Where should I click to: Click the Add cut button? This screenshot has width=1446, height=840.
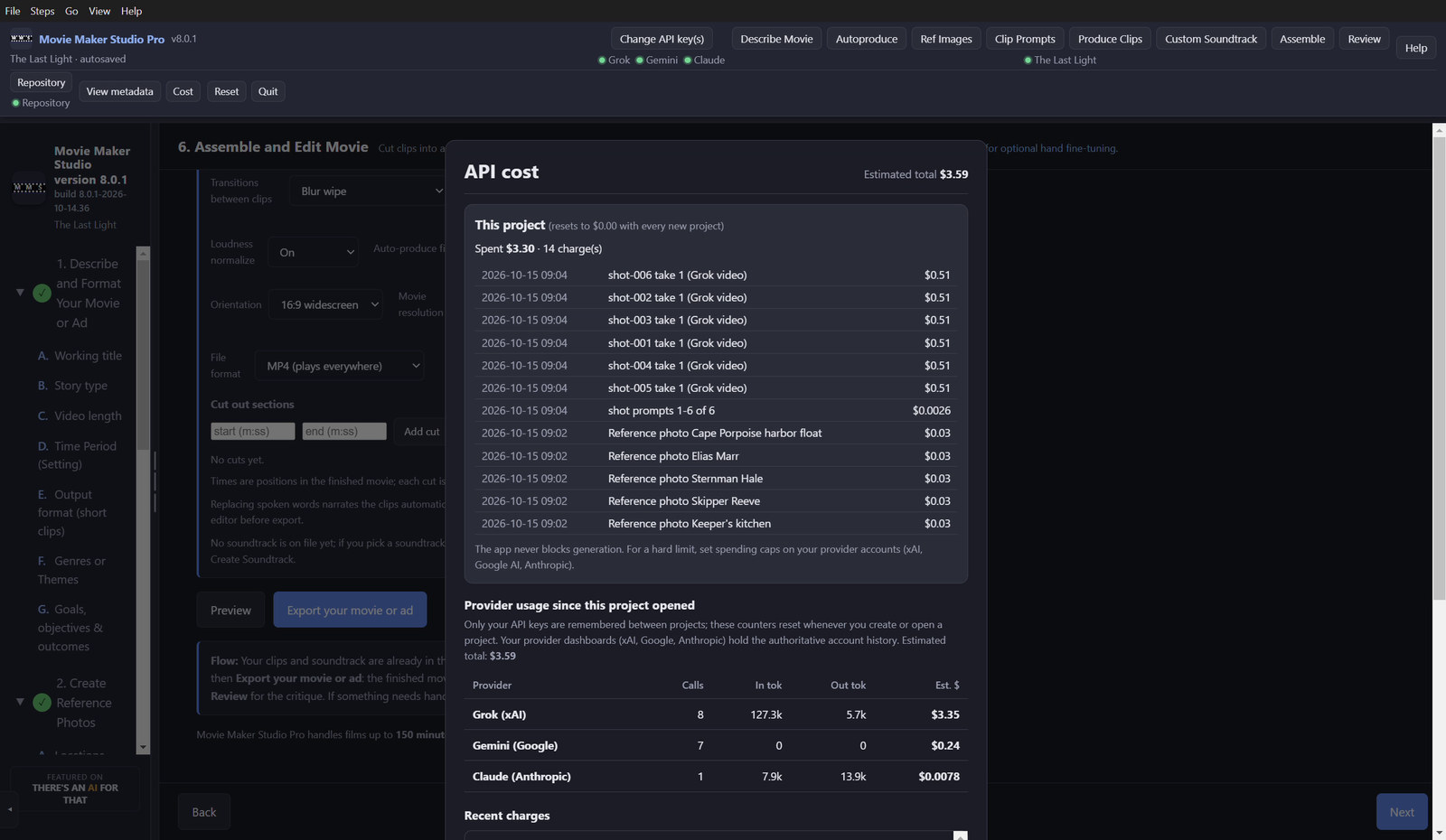pyautogui.click(x=421, y=432)
